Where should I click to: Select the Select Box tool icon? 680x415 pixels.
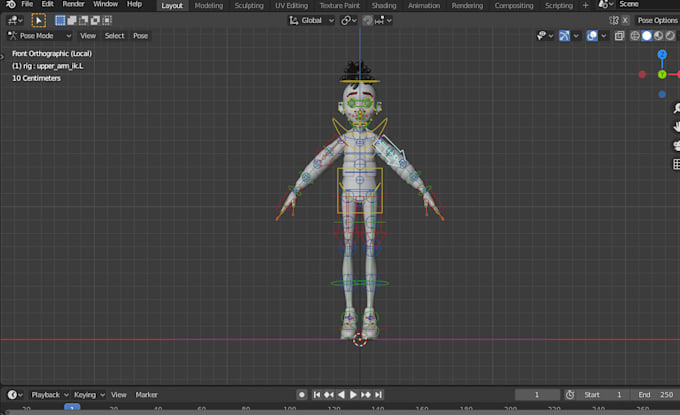pyautogui.click(x=39, y=20)
